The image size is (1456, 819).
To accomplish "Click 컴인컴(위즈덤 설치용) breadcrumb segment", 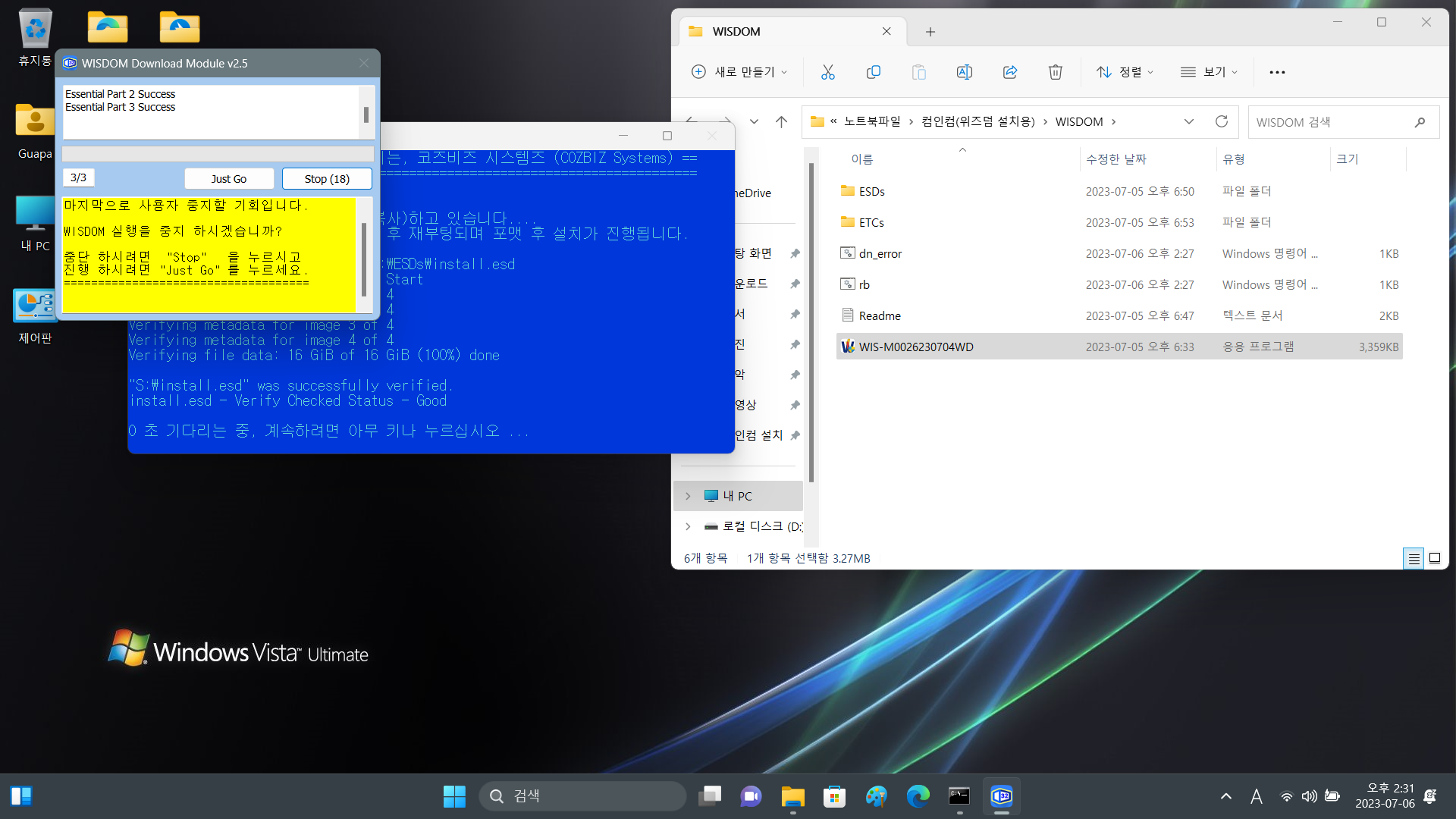I will pos(978,121).
